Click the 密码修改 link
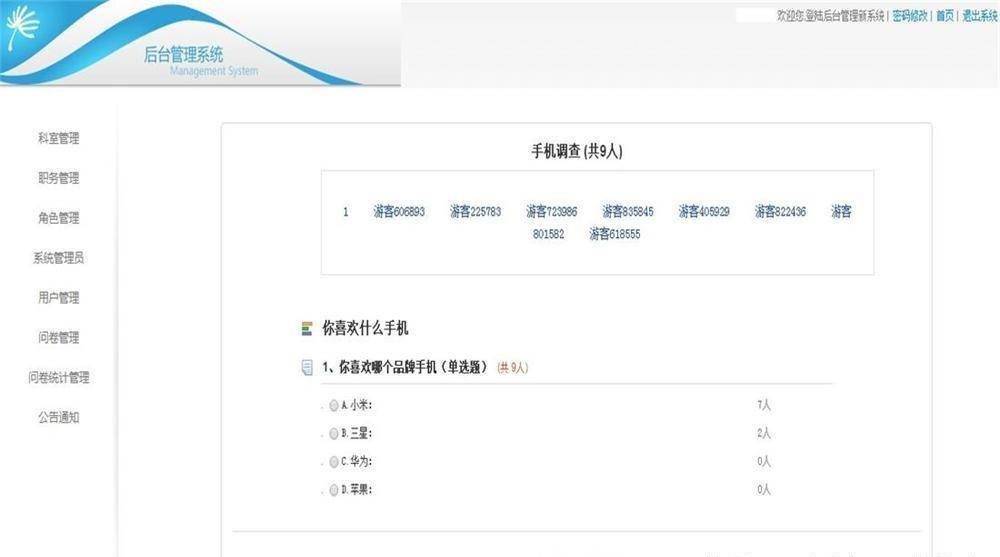Image resolution: width=1000 pixels, height=557 pixels. (909, 16)
